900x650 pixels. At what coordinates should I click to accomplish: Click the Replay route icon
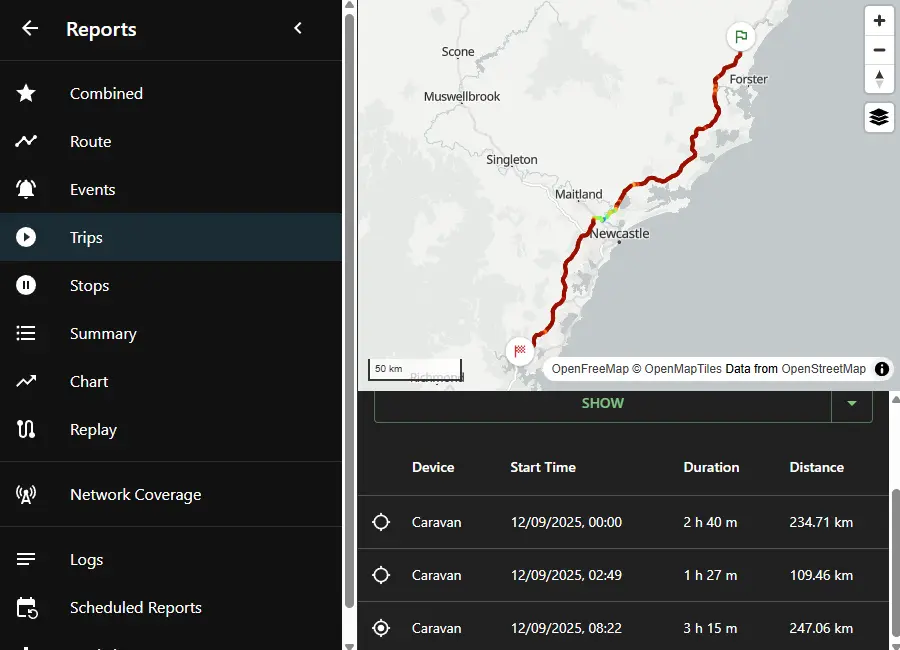(x=26, y=430)
